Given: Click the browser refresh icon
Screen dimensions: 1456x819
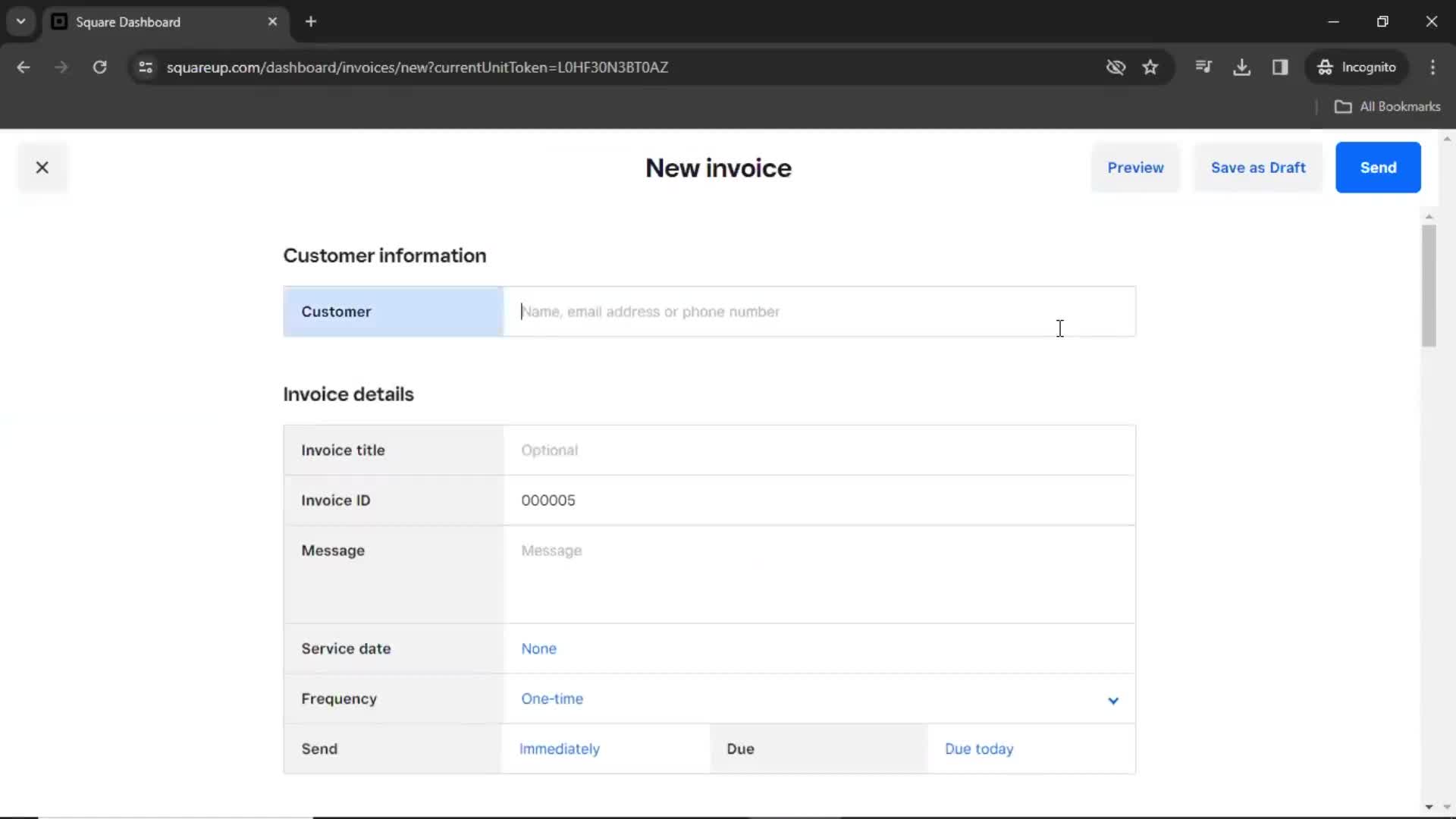Looking at the screenshot, I should (x=99, y=67).
